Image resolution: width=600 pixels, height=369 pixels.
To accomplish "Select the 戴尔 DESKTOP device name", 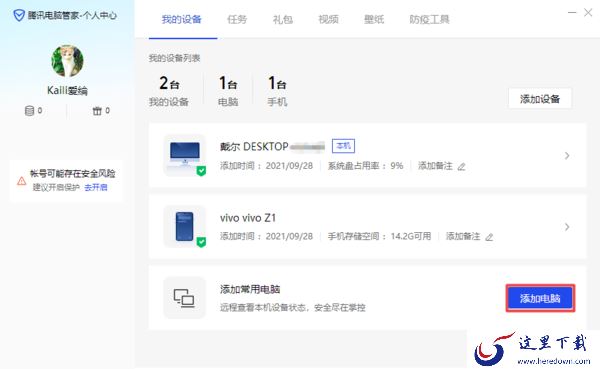I will tap(272, 146).
